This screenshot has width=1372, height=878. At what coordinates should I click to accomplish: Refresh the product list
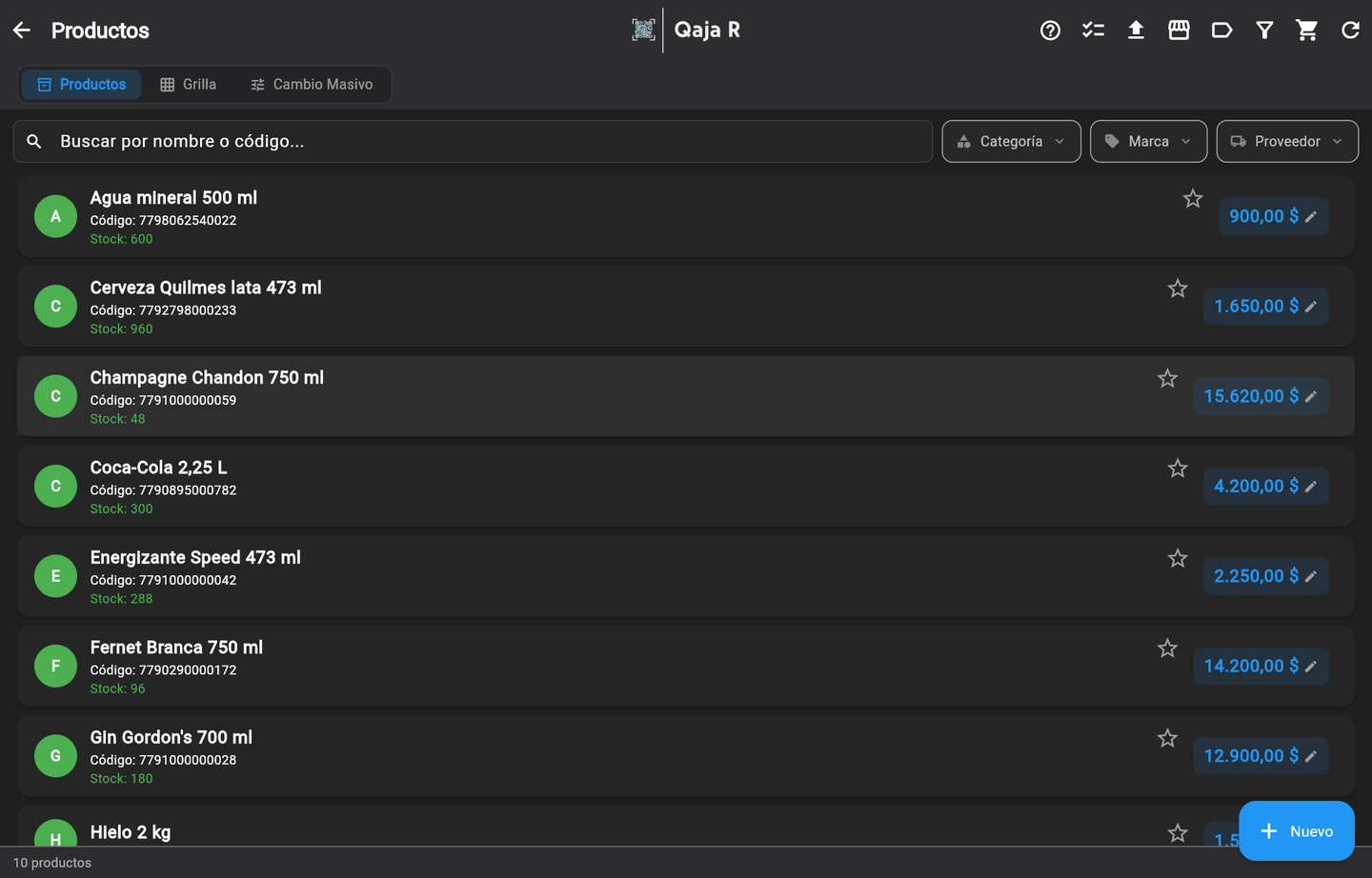pyautogui.click(x=1350, y=30)
